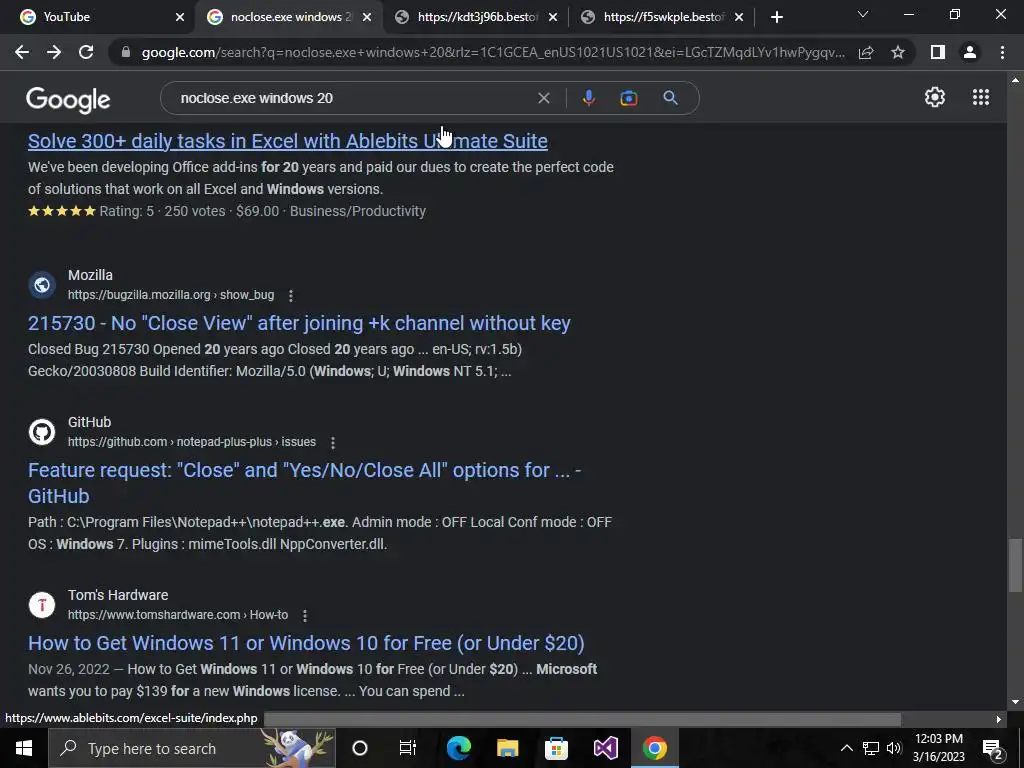Reload the current page
The image size is (1024, 768).
click(x=86, y=52)
